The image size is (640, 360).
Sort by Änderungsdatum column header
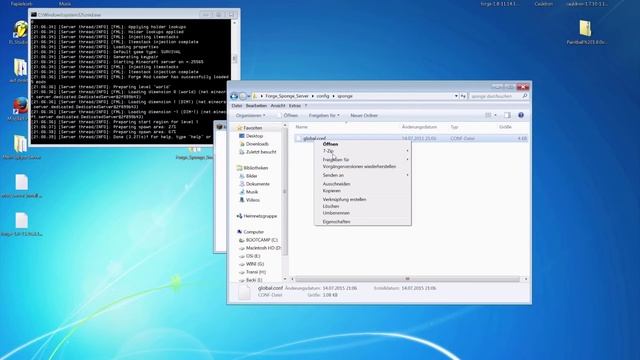tap(419, 127)
